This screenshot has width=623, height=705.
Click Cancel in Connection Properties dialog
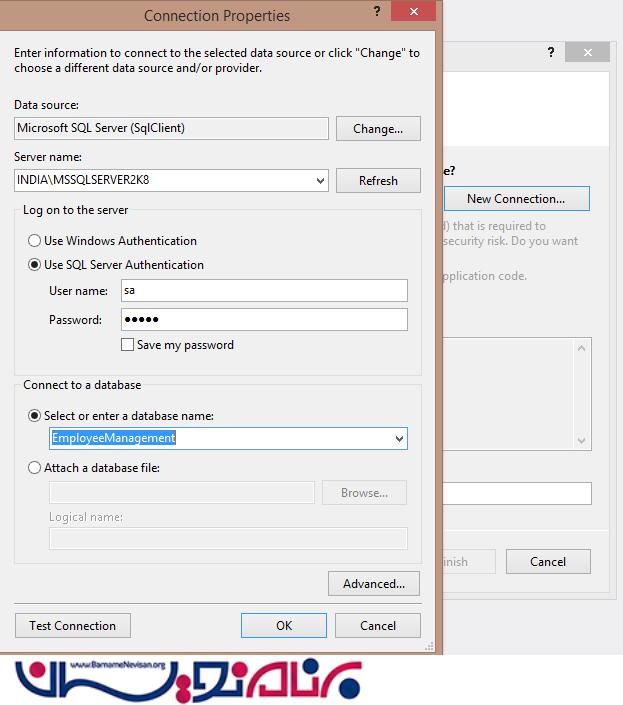378,626
